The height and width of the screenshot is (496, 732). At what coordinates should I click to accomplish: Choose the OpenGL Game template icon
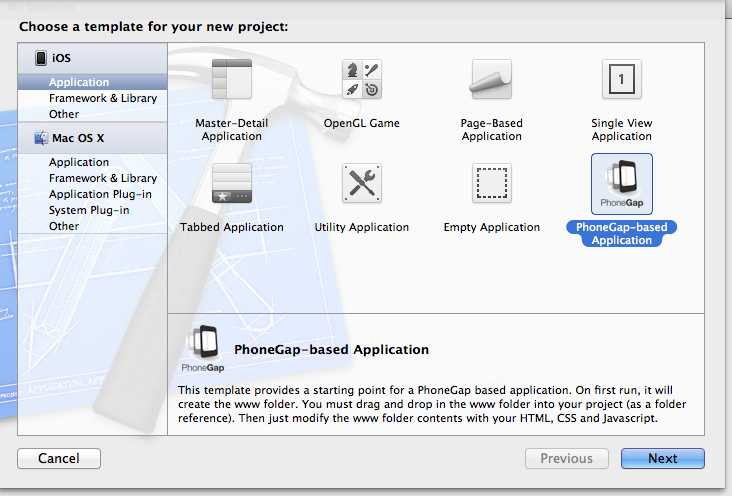point(362,78)
